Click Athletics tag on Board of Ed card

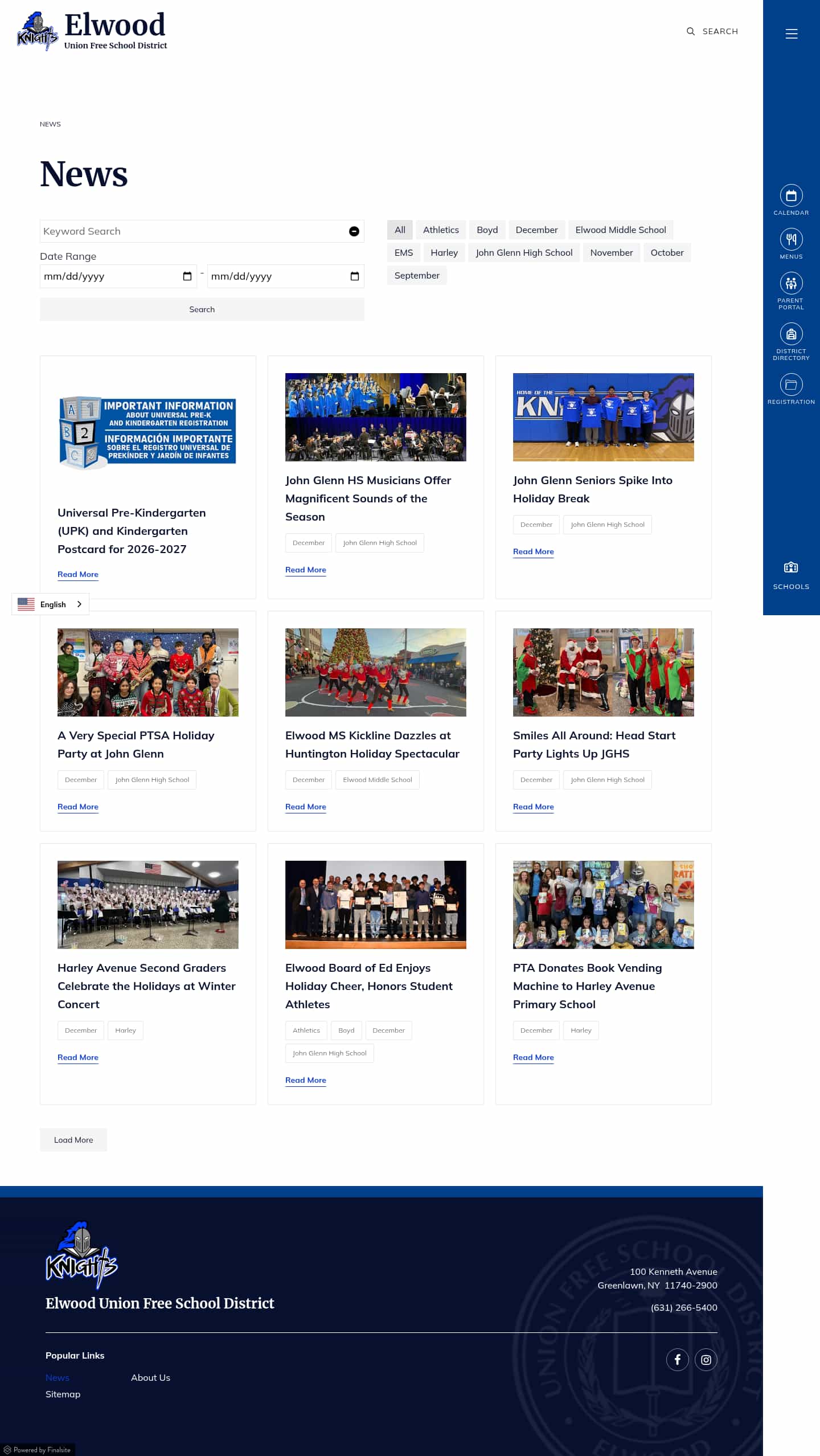(306, 1030)
